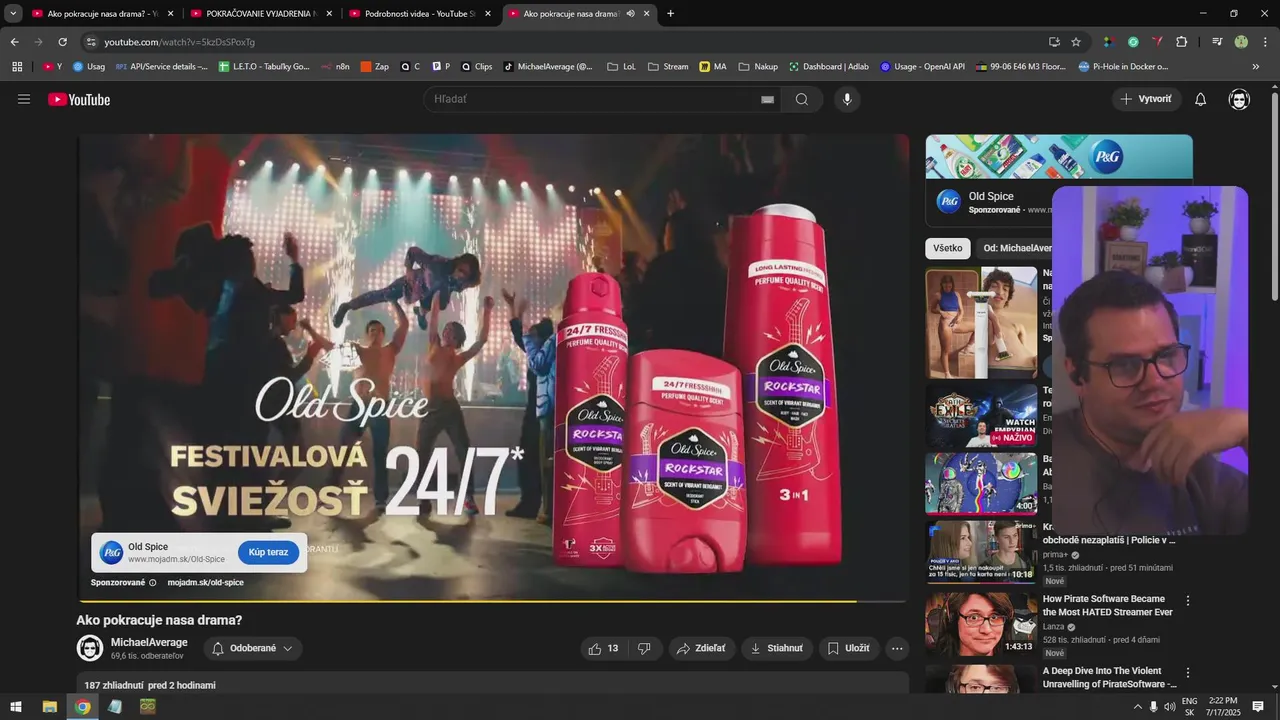
Task: Open options for Deep Dive video
Action: coord(1188,673)
